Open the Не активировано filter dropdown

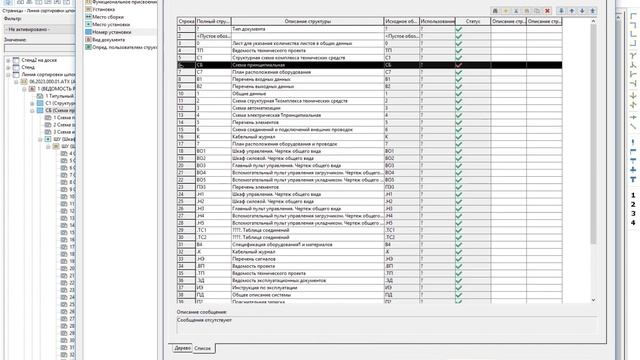[x=40, y=29]
